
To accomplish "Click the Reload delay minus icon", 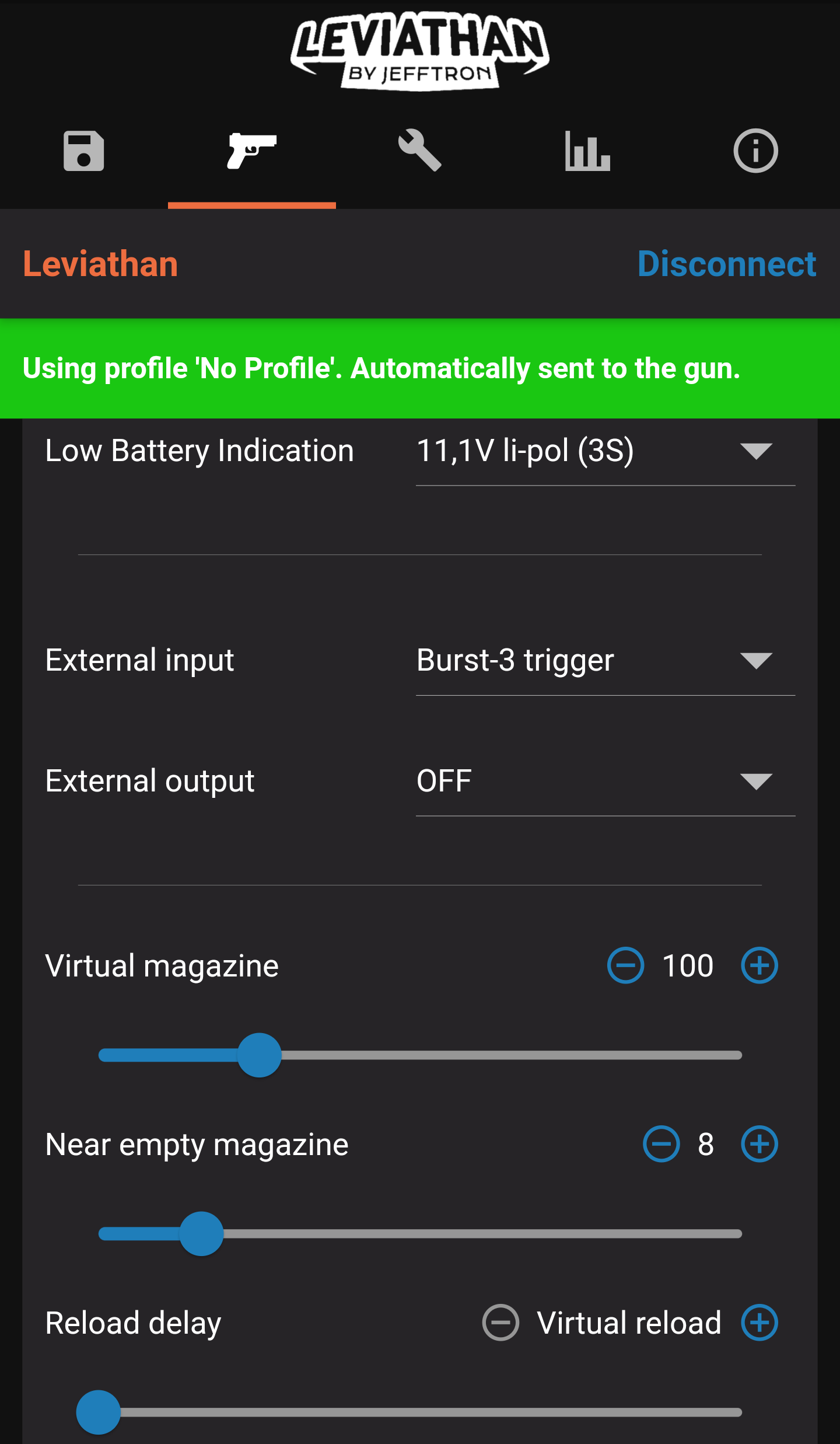I will (x=501, y=1323).
